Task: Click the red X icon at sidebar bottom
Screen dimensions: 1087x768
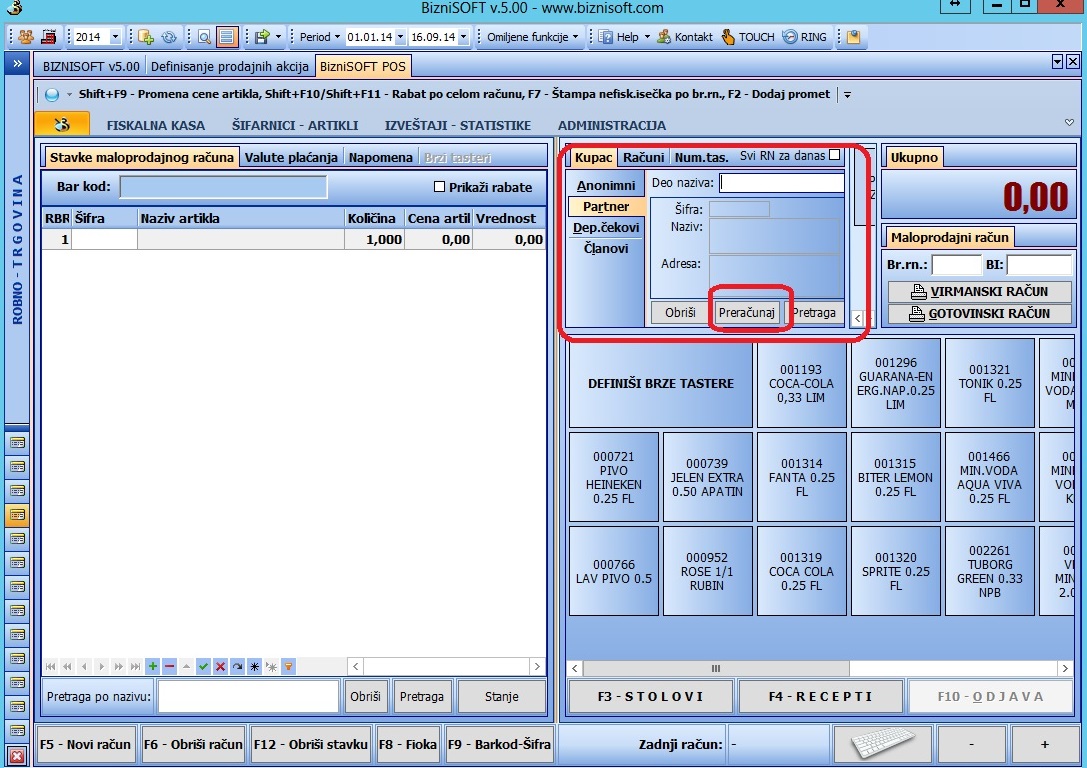Action: [17, 756]
